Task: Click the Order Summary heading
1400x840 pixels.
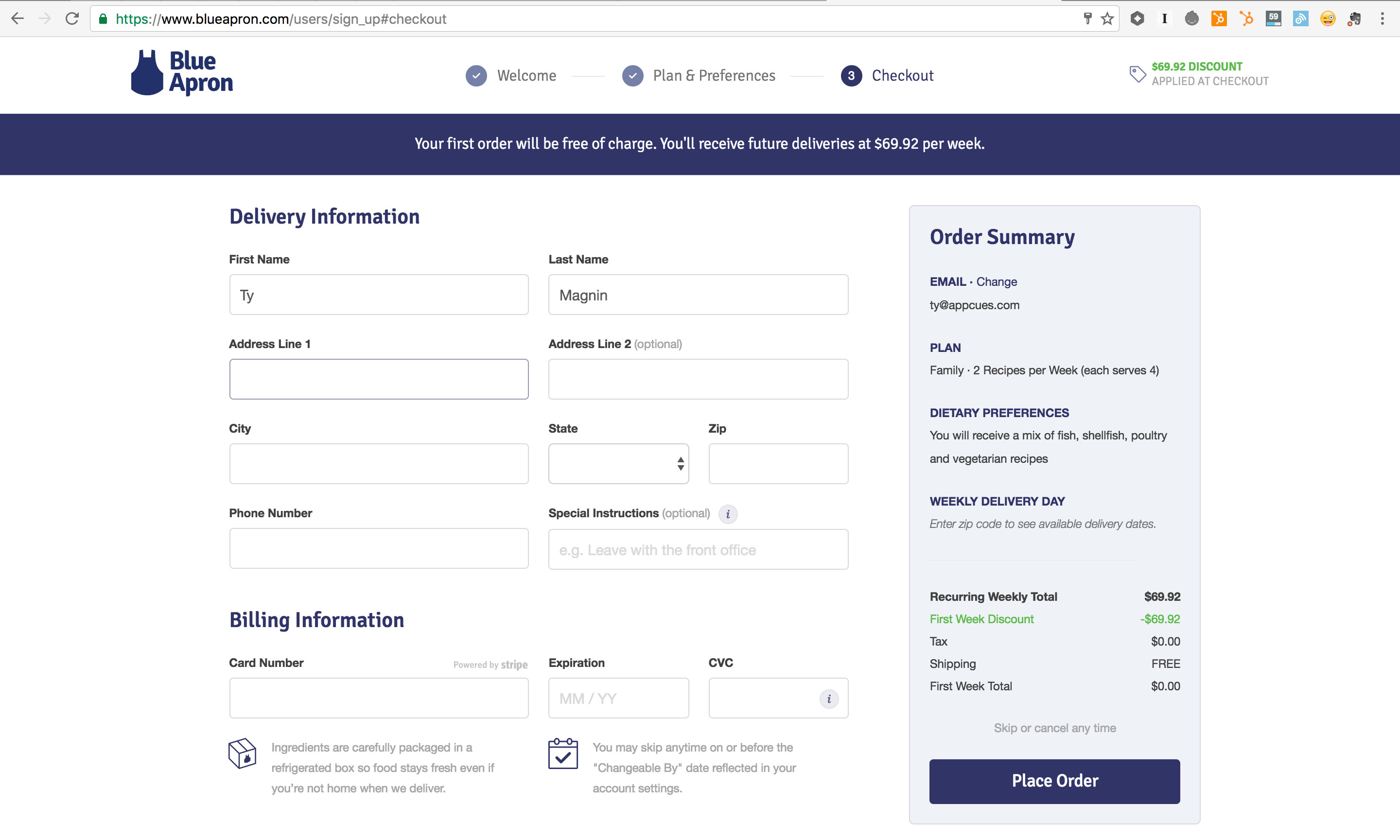Action: coord(1002,237)
